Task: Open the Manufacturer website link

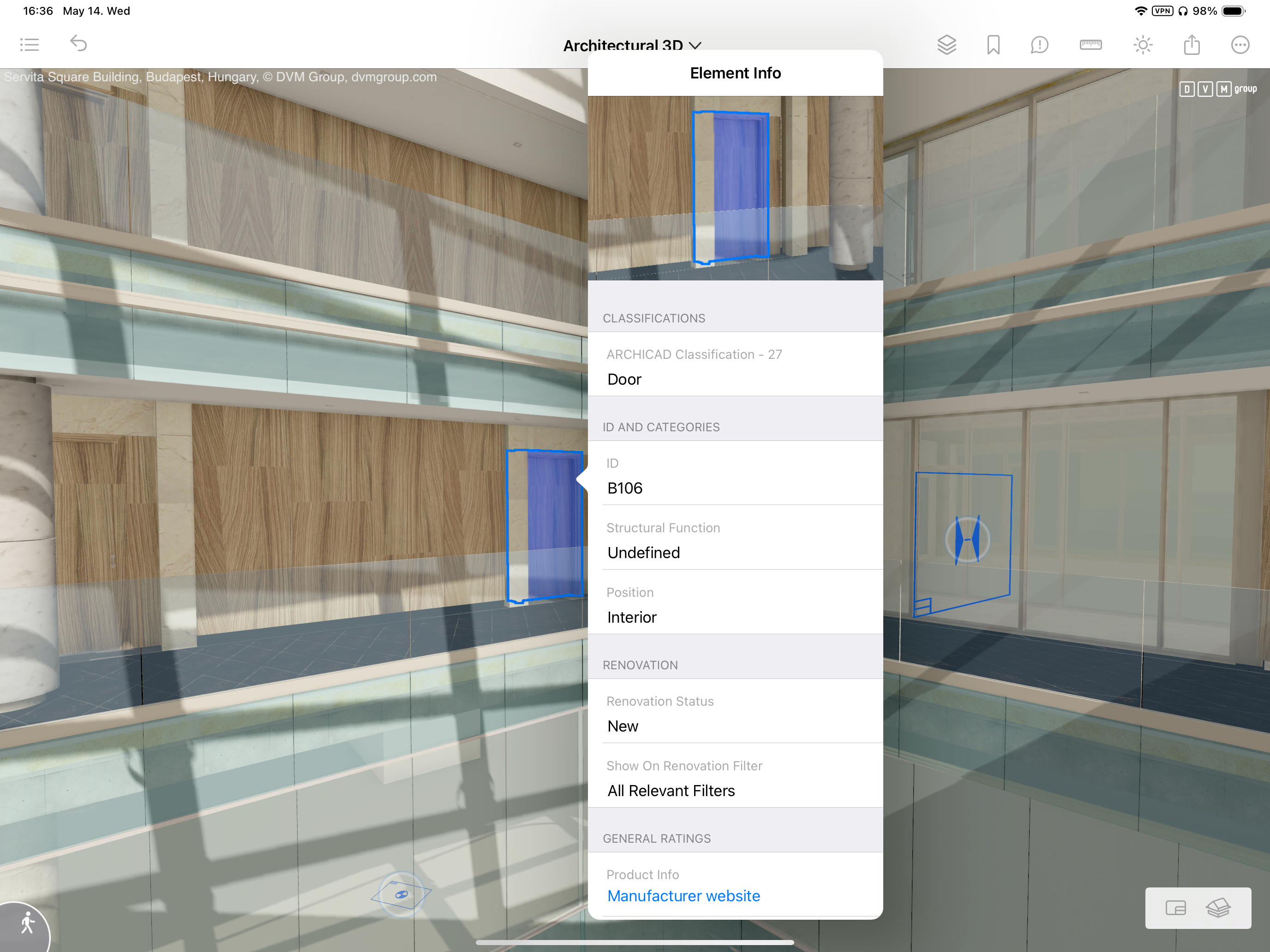Action: click(x=683, y=896)
